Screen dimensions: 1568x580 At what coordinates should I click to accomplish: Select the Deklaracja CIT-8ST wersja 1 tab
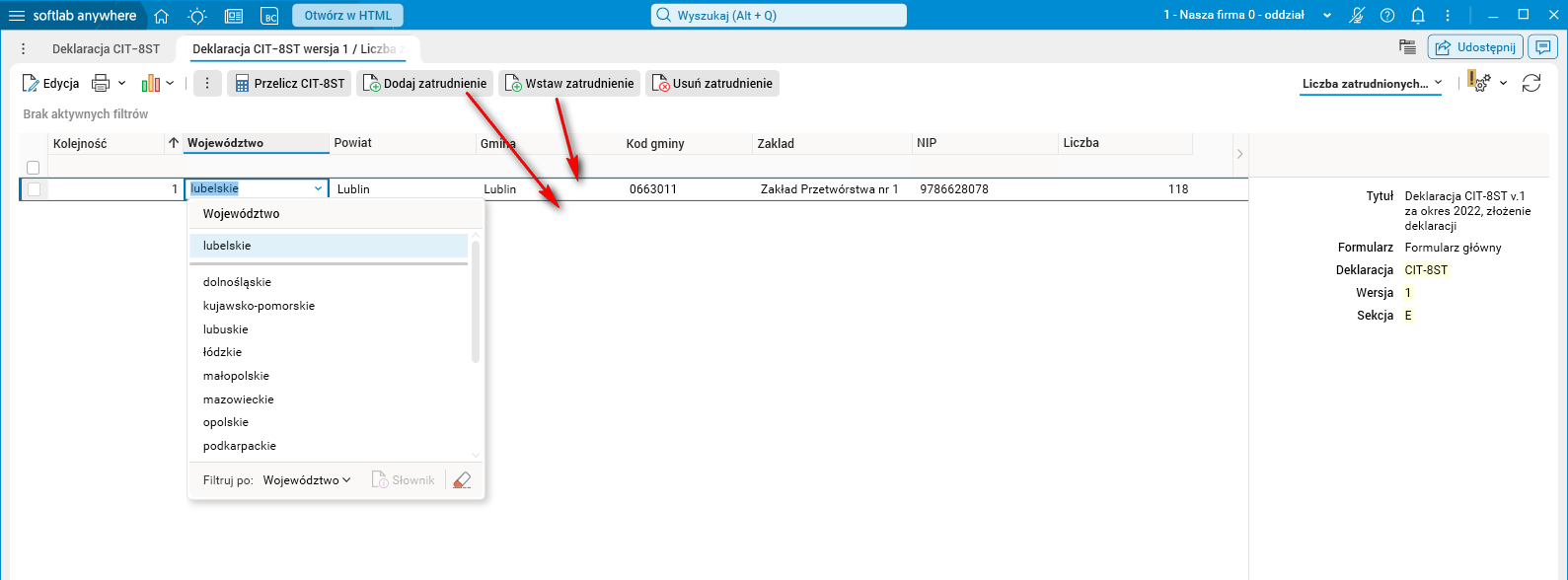click(298, 48)
